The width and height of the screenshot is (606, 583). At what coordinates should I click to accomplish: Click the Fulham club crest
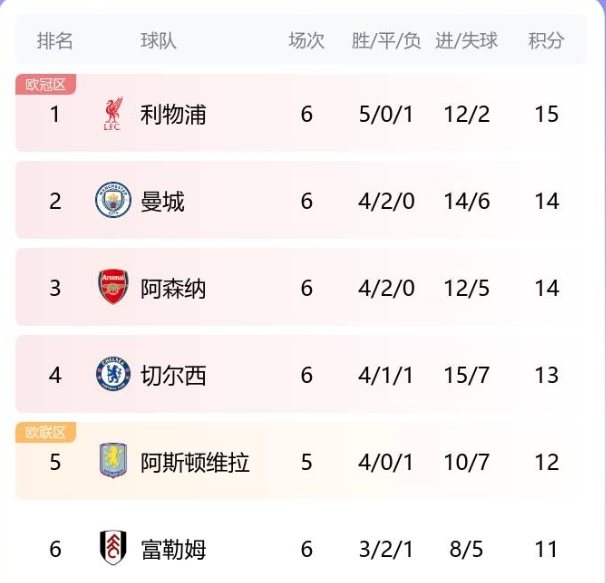pyautogui.click(x=113, y=548)
